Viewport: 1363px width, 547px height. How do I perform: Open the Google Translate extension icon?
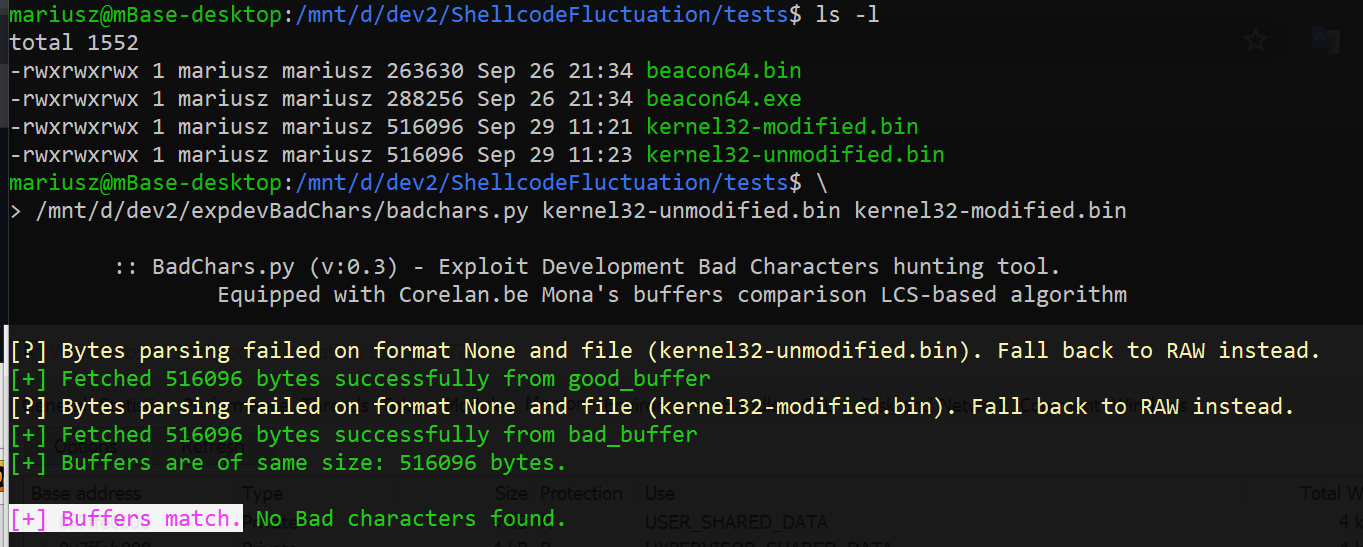pos(1325,40)
